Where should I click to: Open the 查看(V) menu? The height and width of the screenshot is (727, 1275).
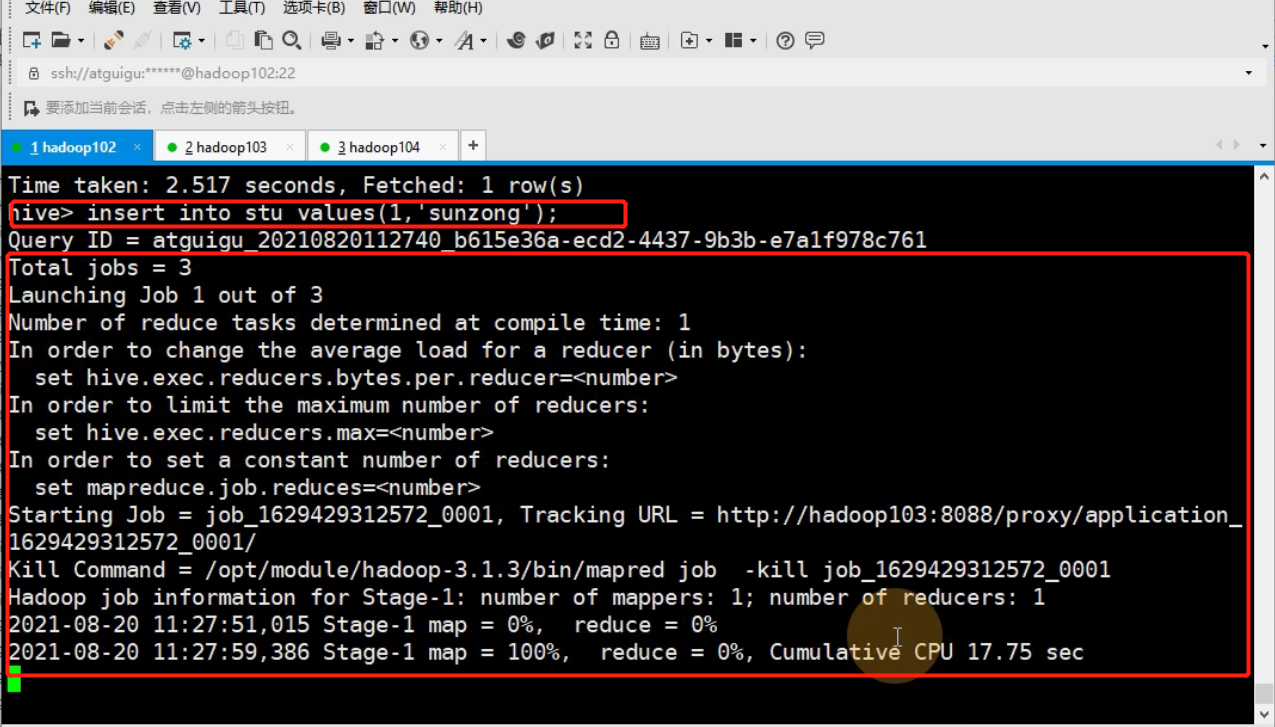point(176,8)
